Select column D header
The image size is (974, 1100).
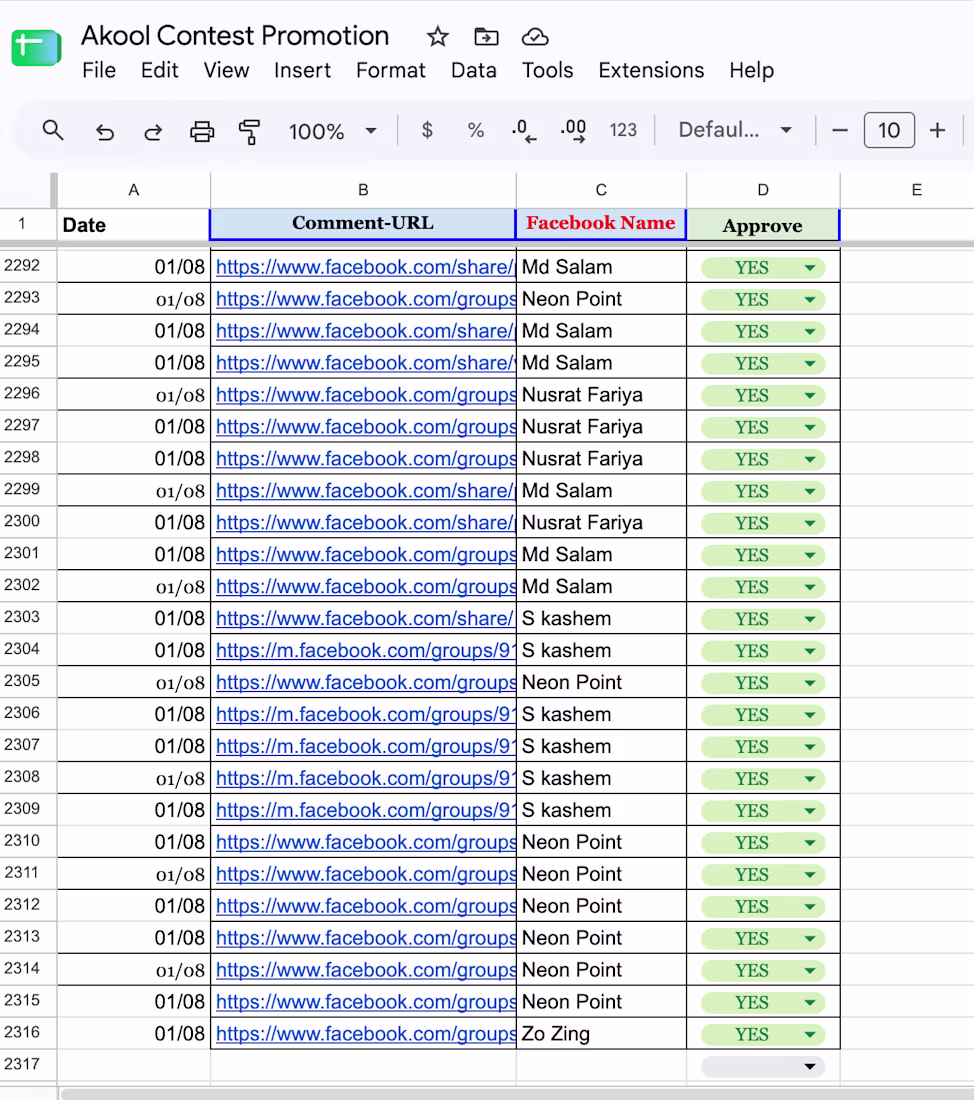(763, 190)
